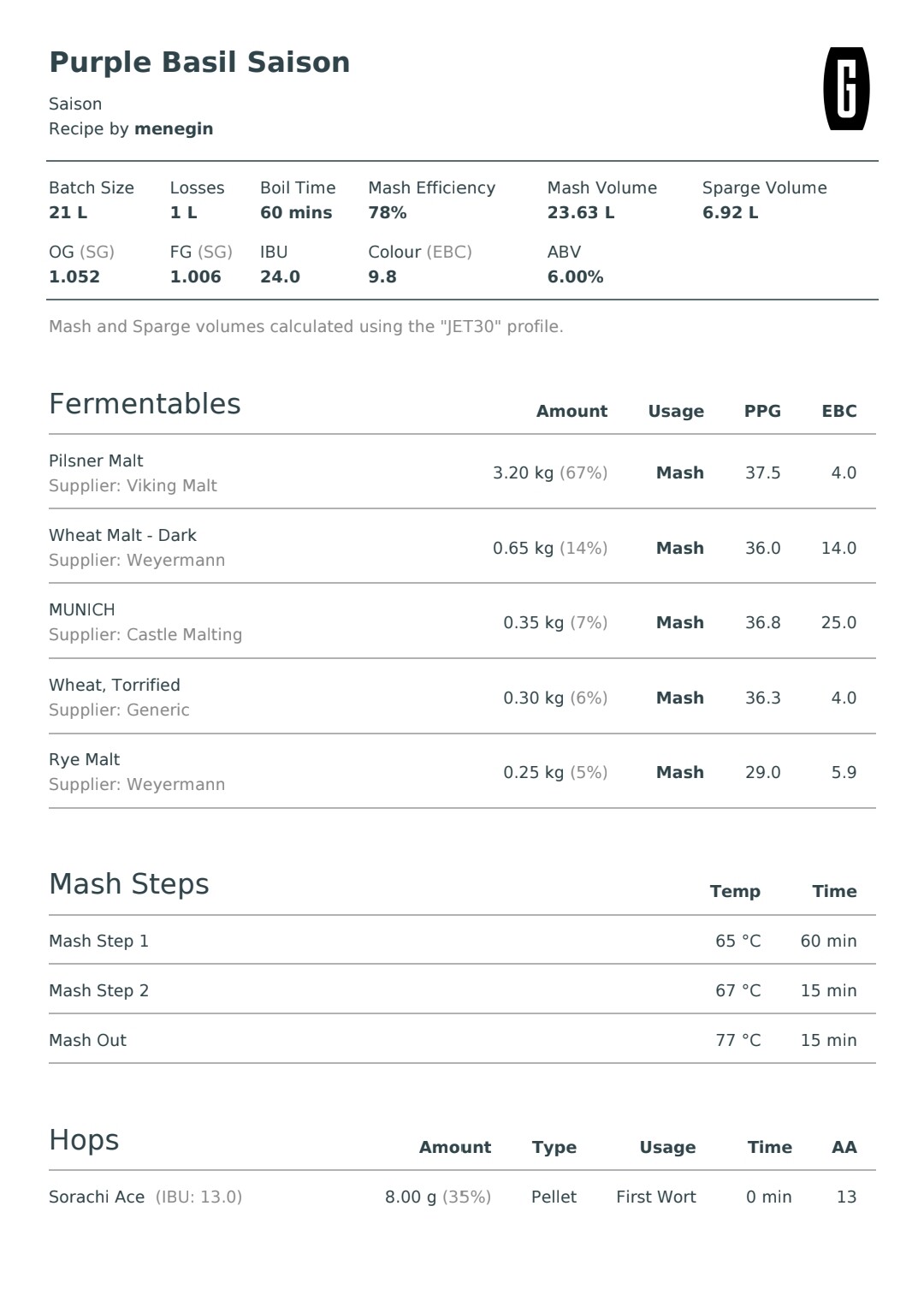Click the JET30 profile note text
Viewport: 924px width, 1307px height.
tap(306, 327)
